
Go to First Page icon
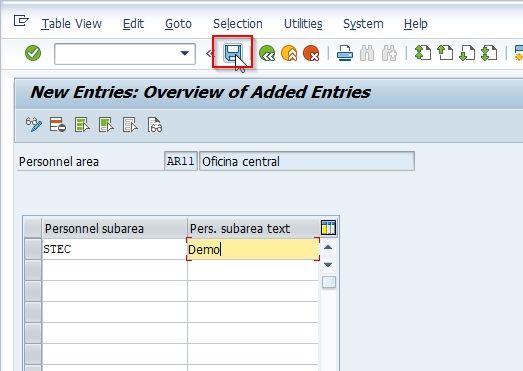pyautogui.click(x=423, y=53)
